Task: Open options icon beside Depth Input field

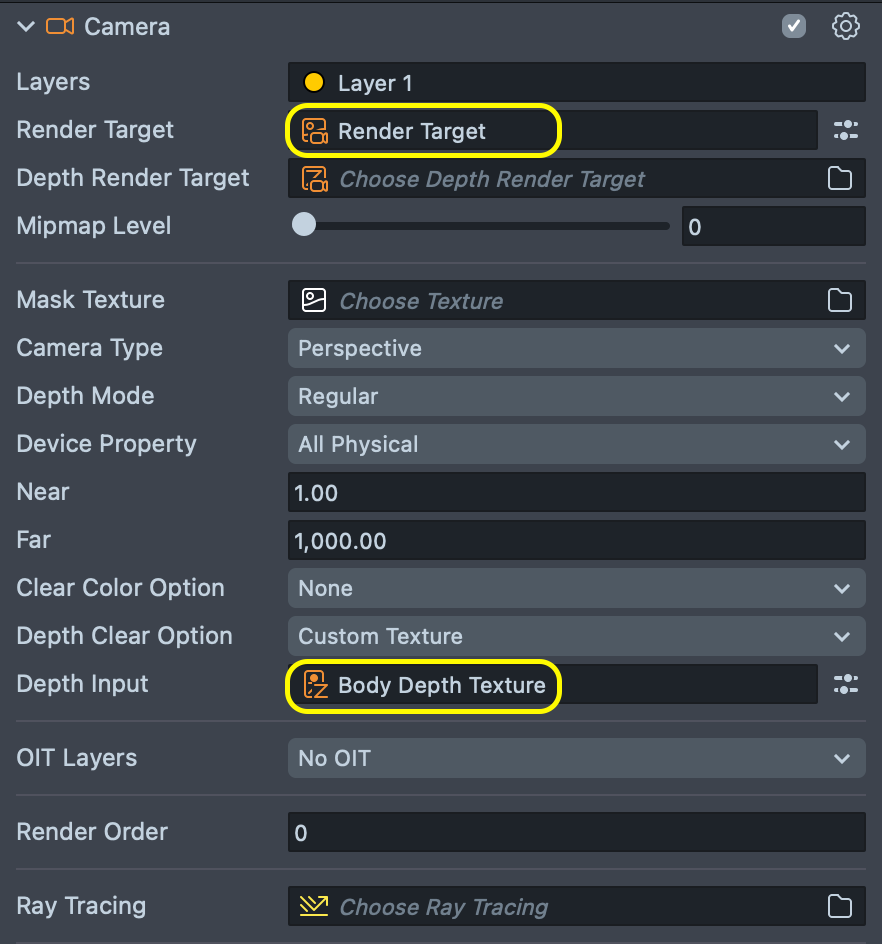Action: (x=845, y=684)
